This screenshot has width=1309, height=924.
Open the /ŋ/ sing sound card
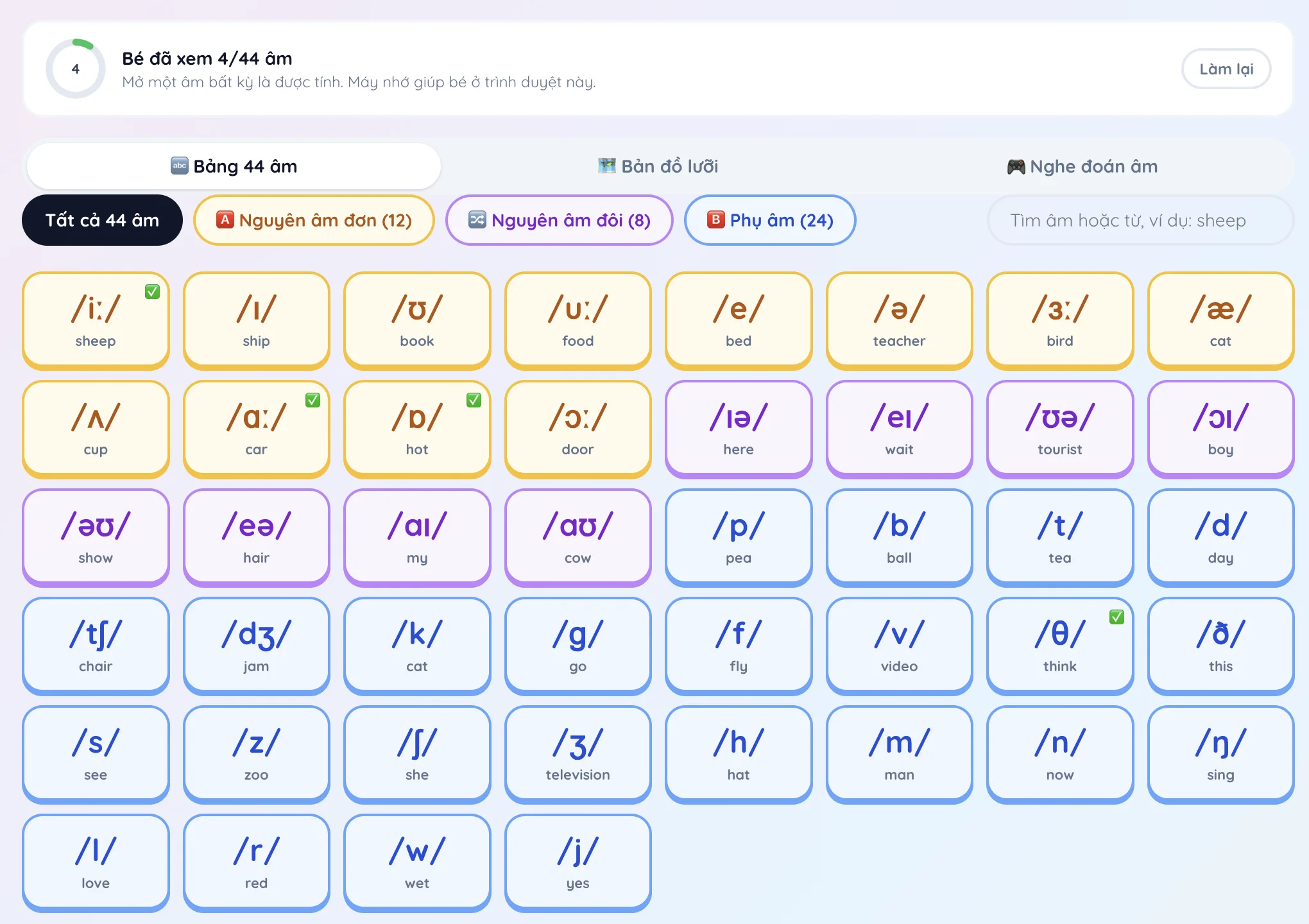tap(1220, 754)
